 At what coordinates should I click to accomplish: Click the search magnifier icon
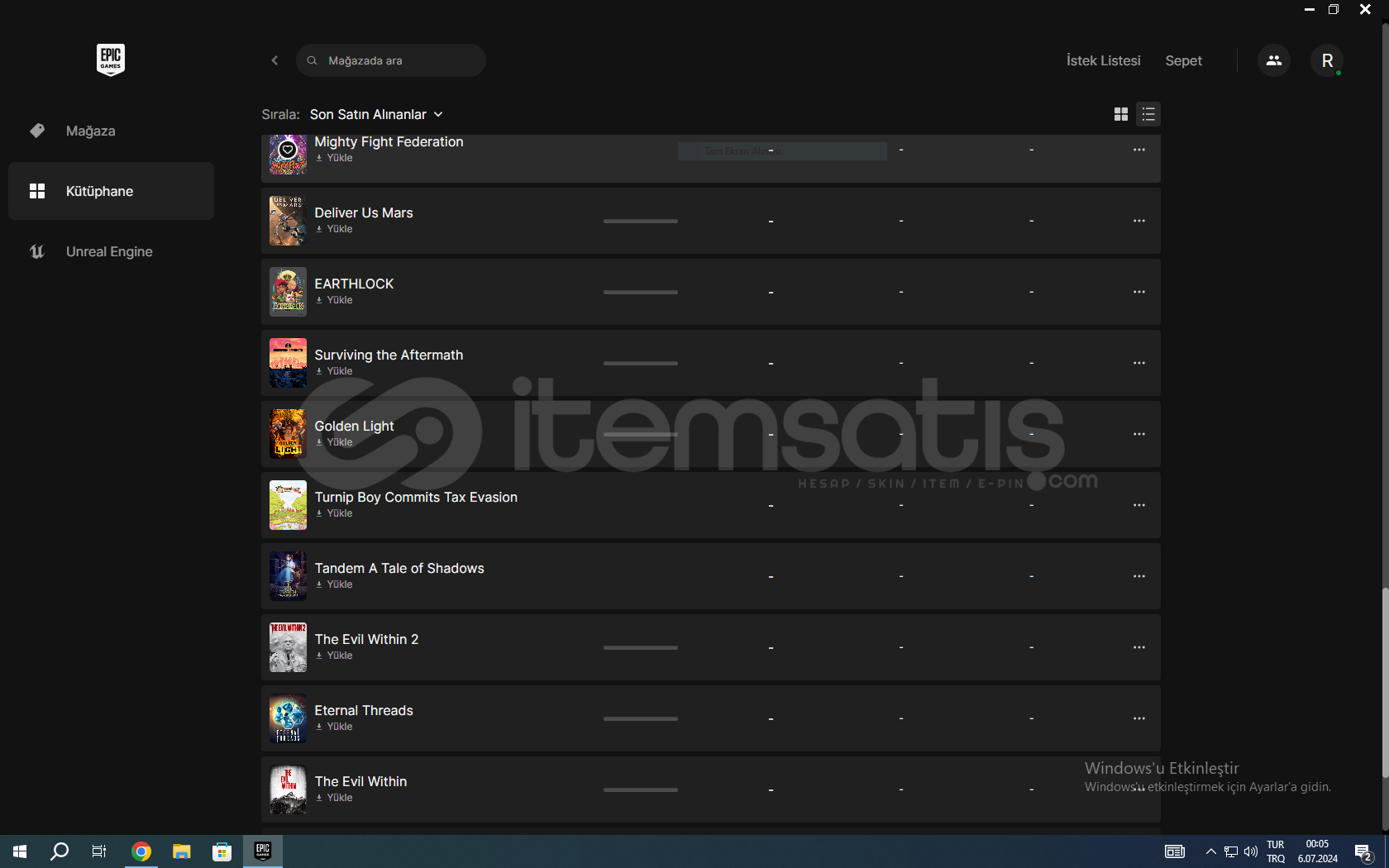pos(312,60)
